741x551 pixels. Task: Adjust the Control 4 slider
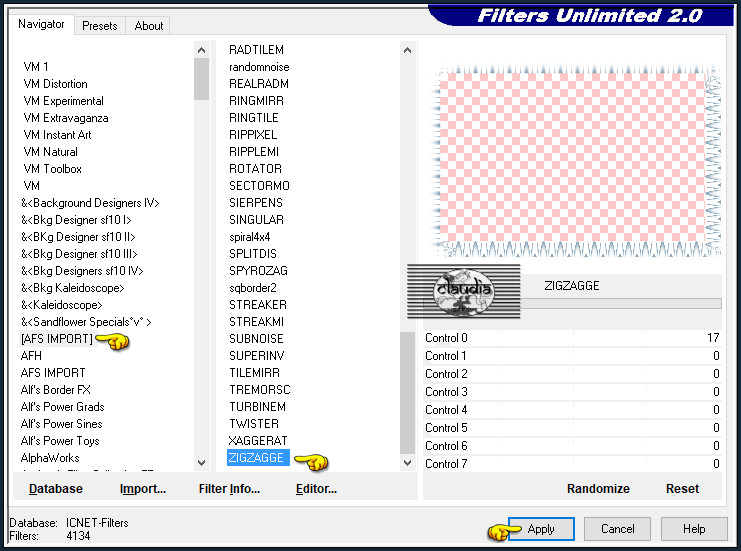[x=572, y=410]
